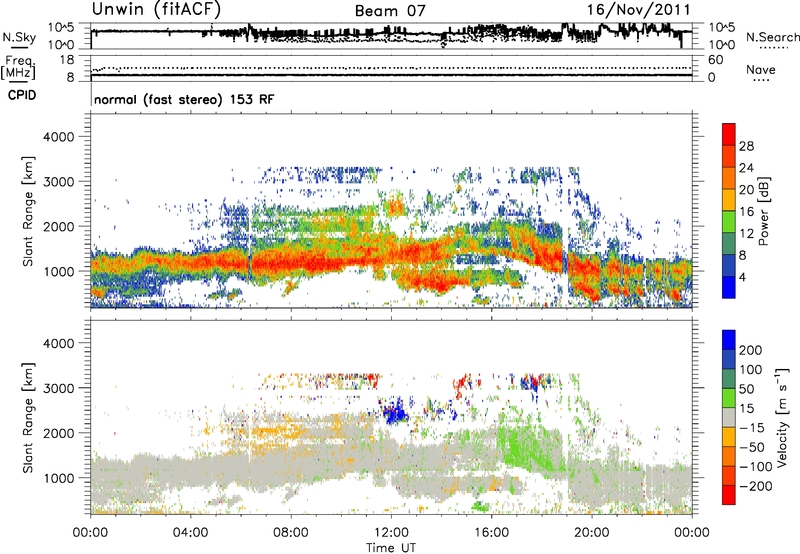Screen dimensions: 800x554
Task: Click the 'Unwin (fitACF)' title text
Action: pyautogui.click(x=156, y=9)
